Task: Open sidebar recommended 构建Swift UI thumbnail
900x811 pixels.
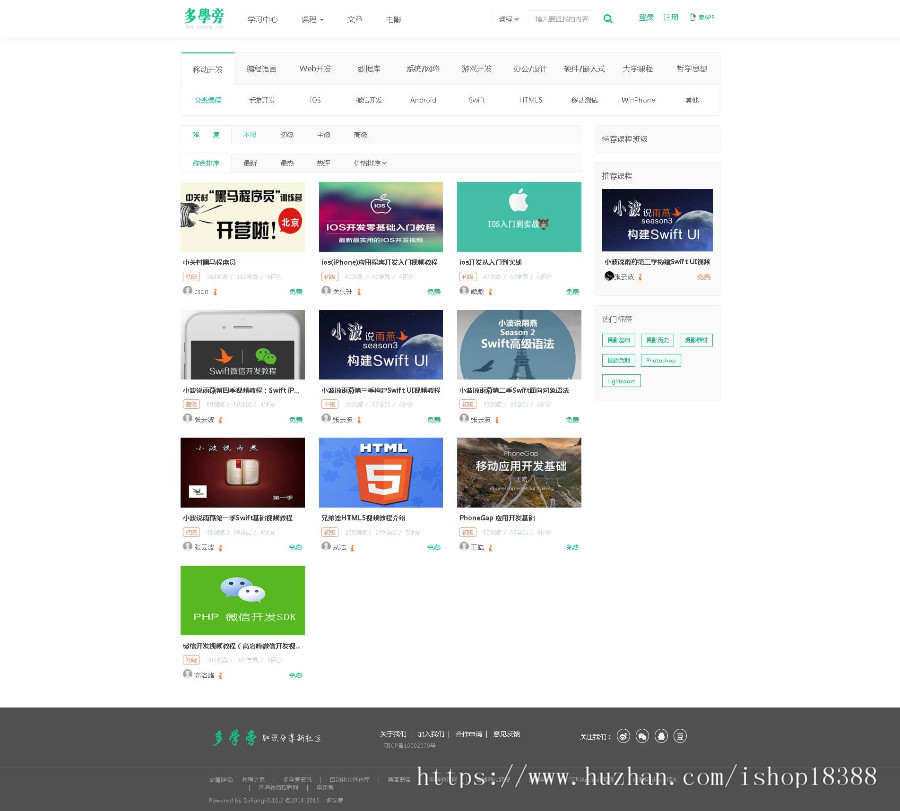Action: 657,220
